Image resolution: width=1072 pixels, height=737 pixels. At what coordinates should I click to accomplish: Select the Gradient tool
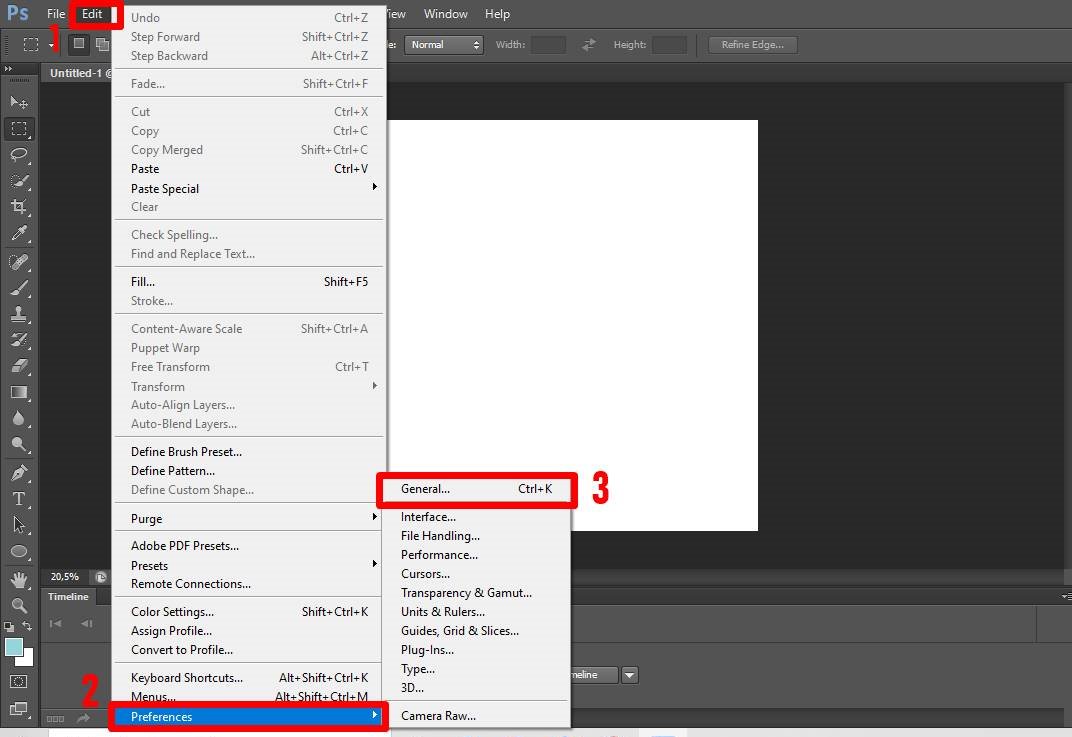point(18,392)
